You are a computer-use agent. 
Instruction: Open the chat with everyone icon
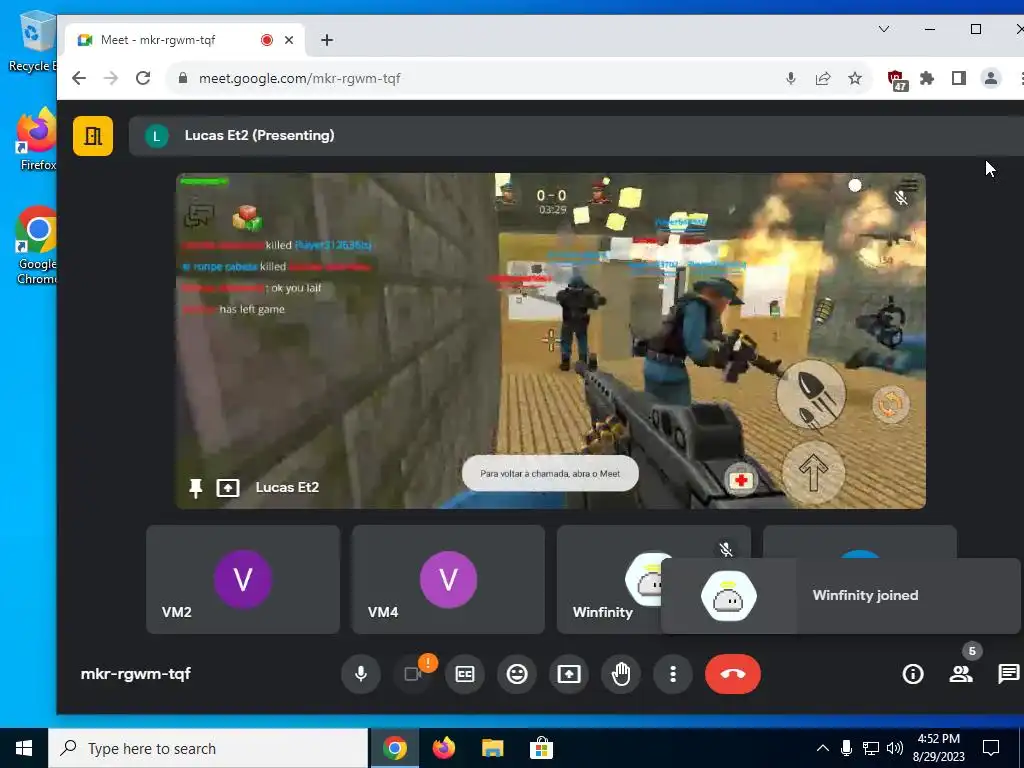click(x=1009, y=674)
